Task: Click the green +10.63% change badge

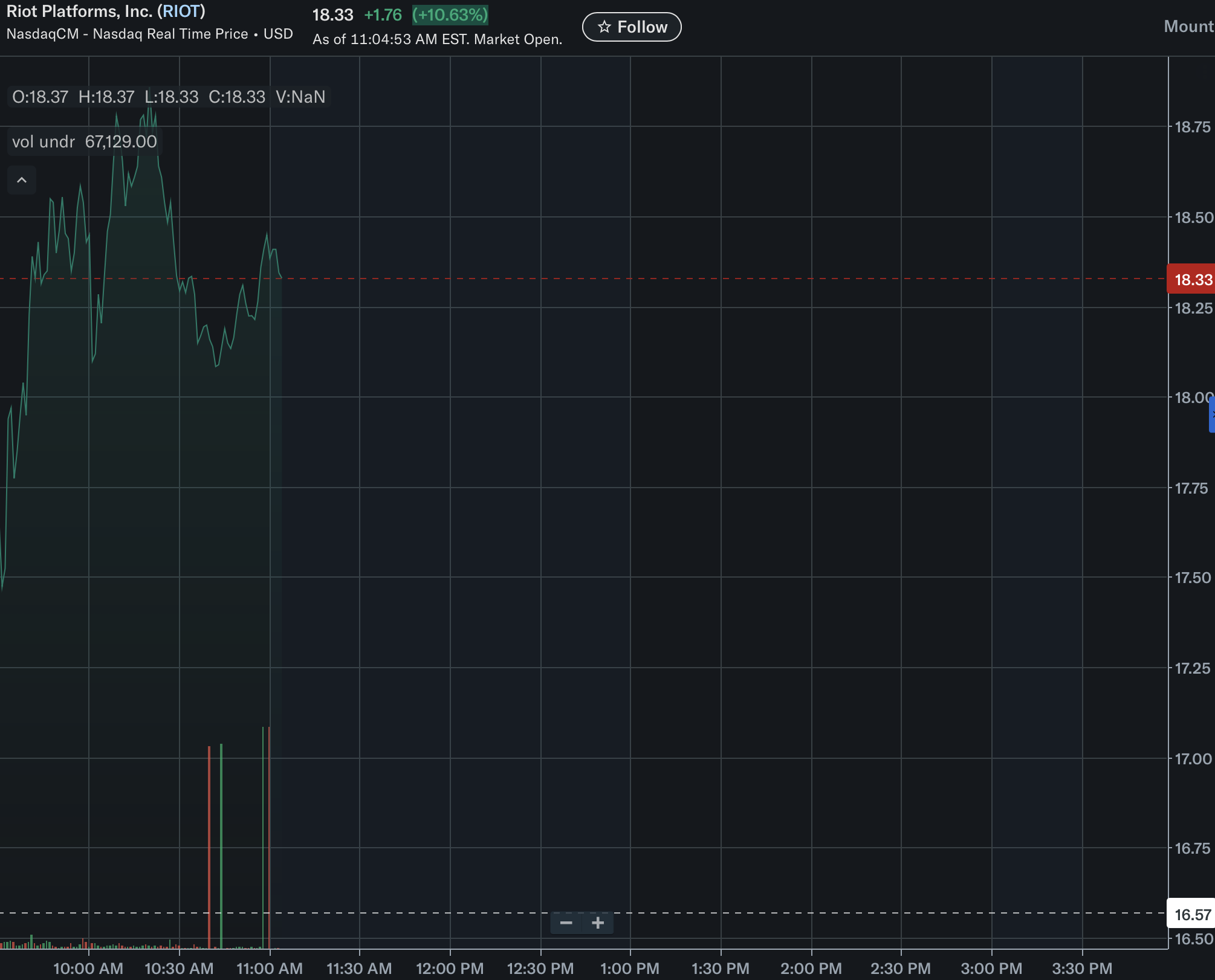Action: click(x=450, y=15)
